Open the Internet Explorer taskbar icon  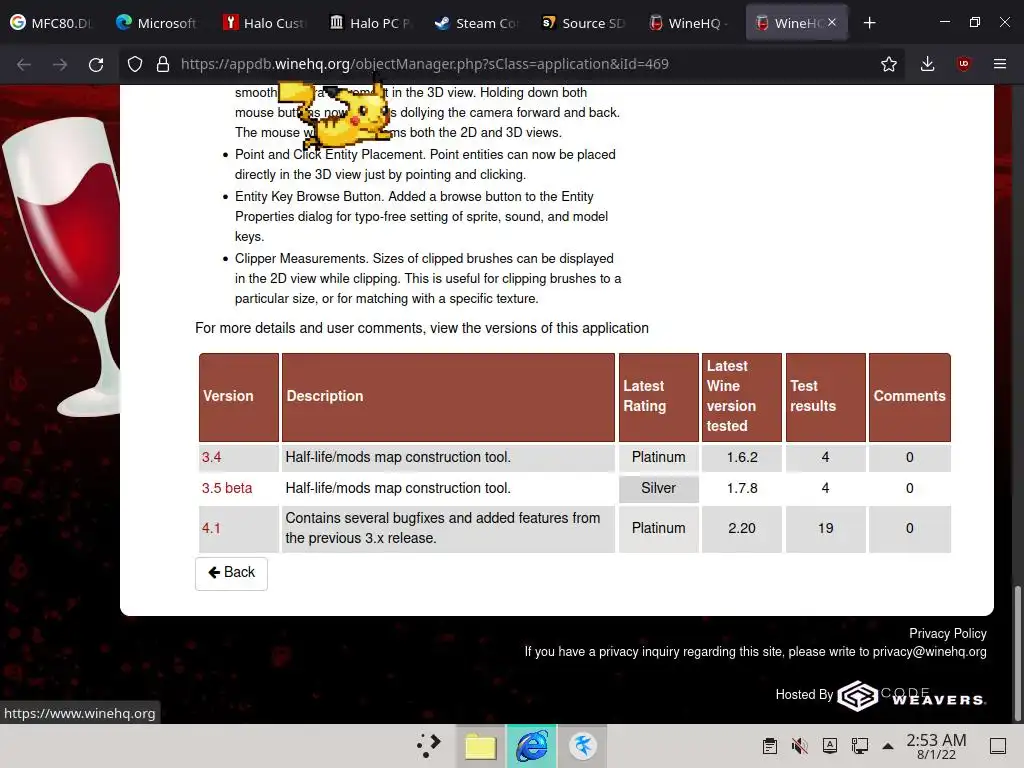532,746
